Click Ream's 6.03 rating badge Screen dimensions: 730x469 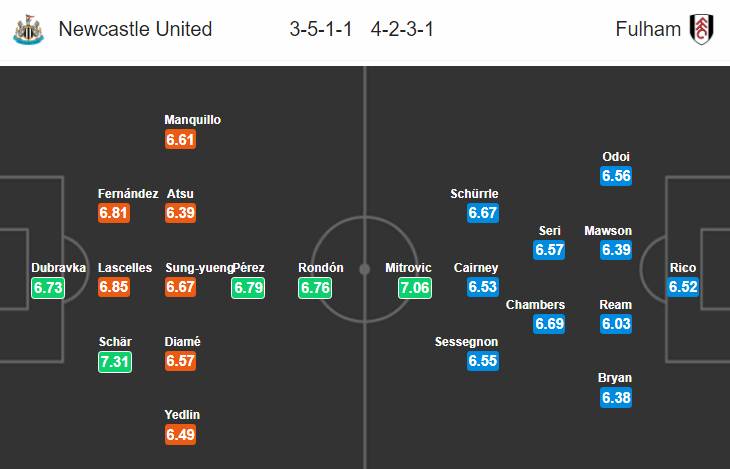[x=616, y=324]
